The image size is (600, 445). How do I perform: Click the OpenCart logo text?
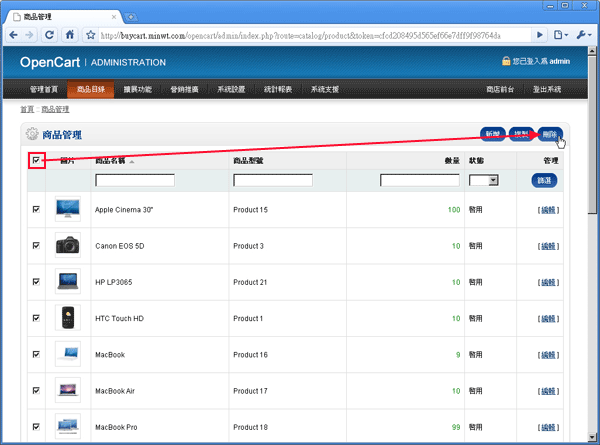50,62
